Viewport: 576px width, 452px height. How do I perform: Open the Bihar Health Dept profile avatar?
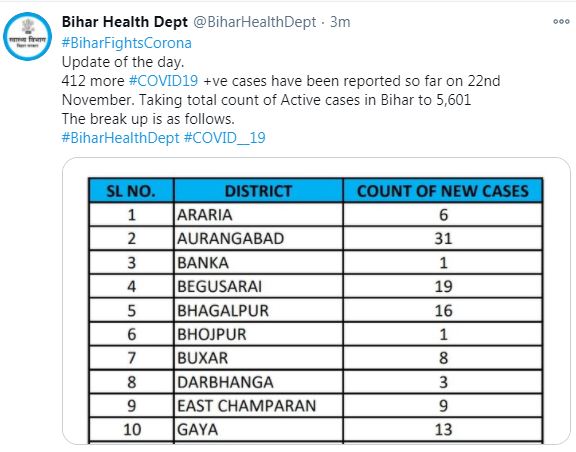click(28, 36)
